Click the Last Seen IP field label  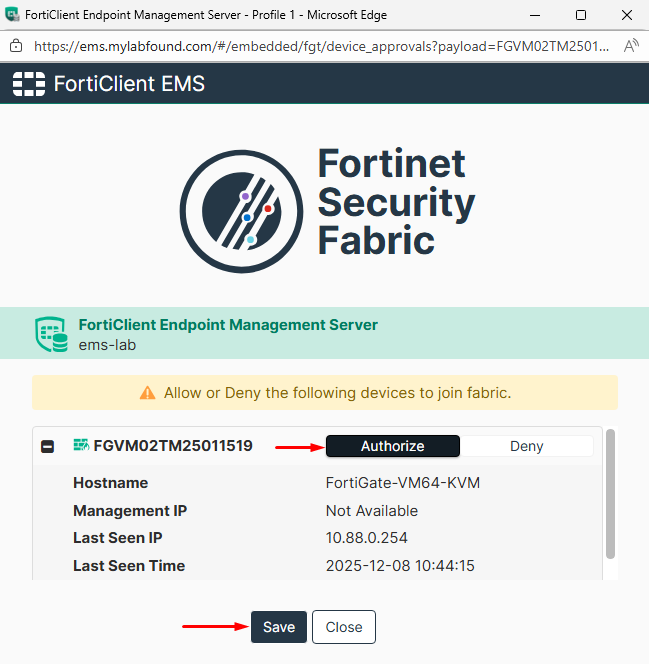118,538
